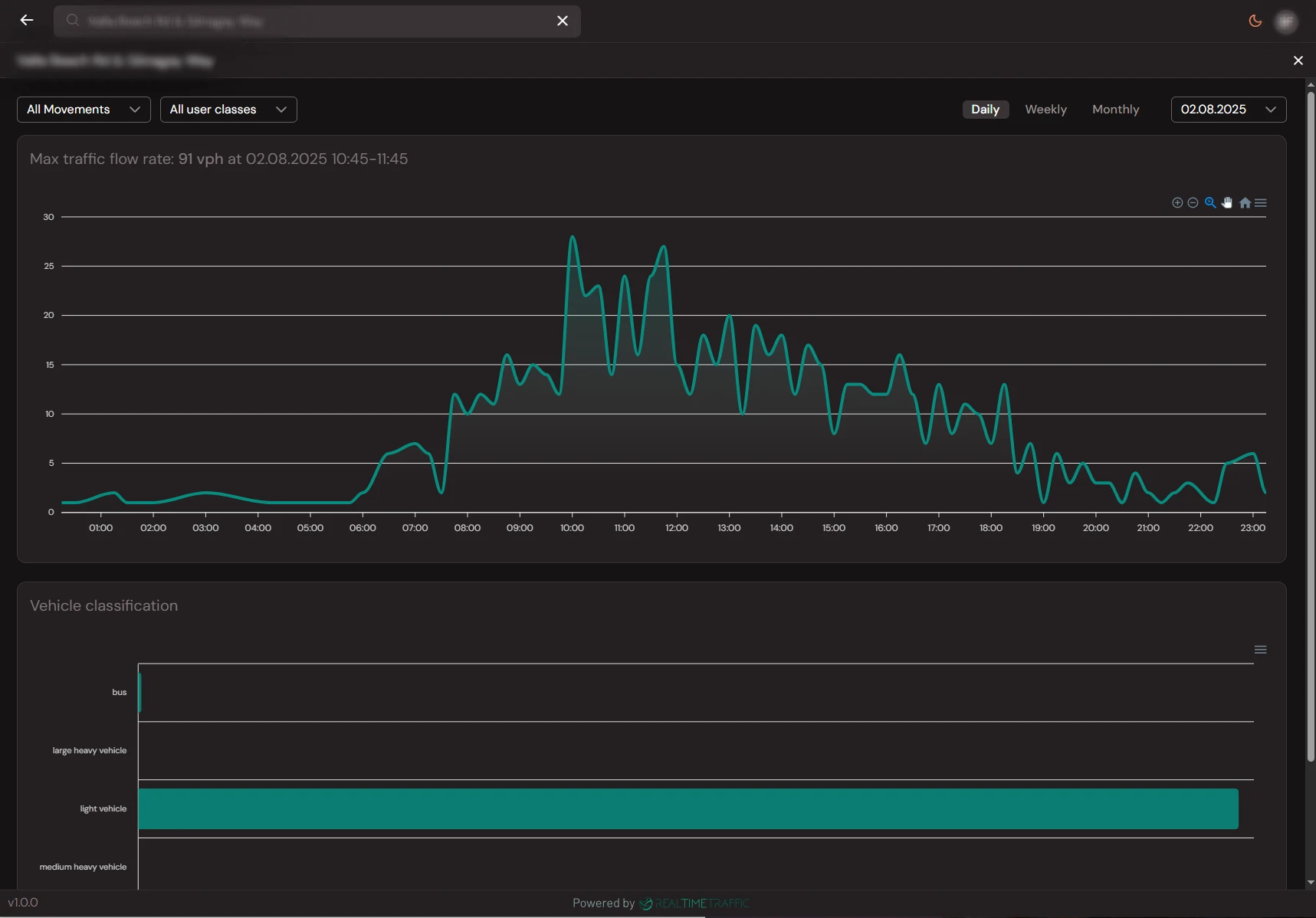
Task: Select the panning hand tool
Action: 1227,203
